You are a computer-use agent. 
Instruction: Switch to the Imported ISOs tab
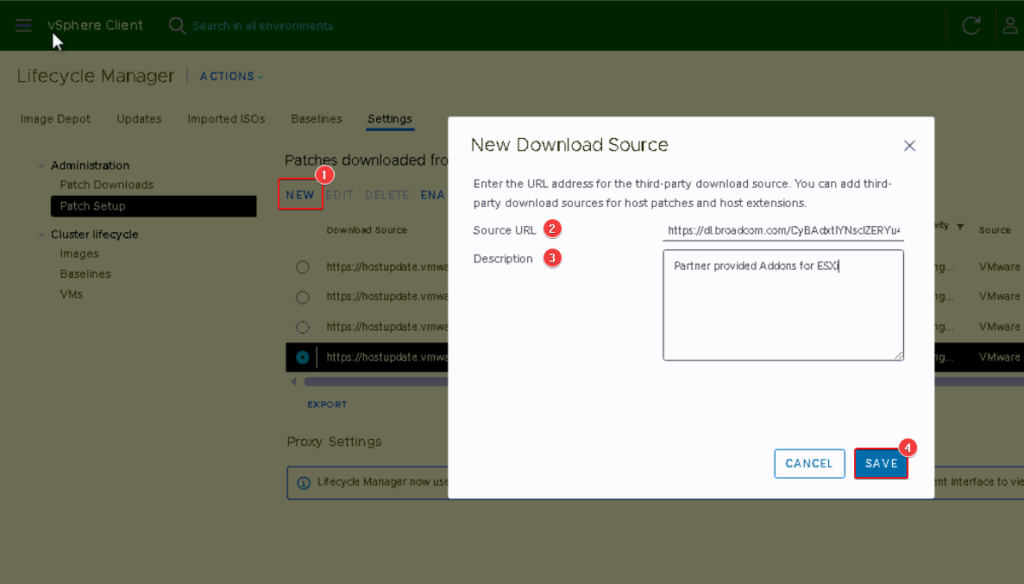point(226,119)
